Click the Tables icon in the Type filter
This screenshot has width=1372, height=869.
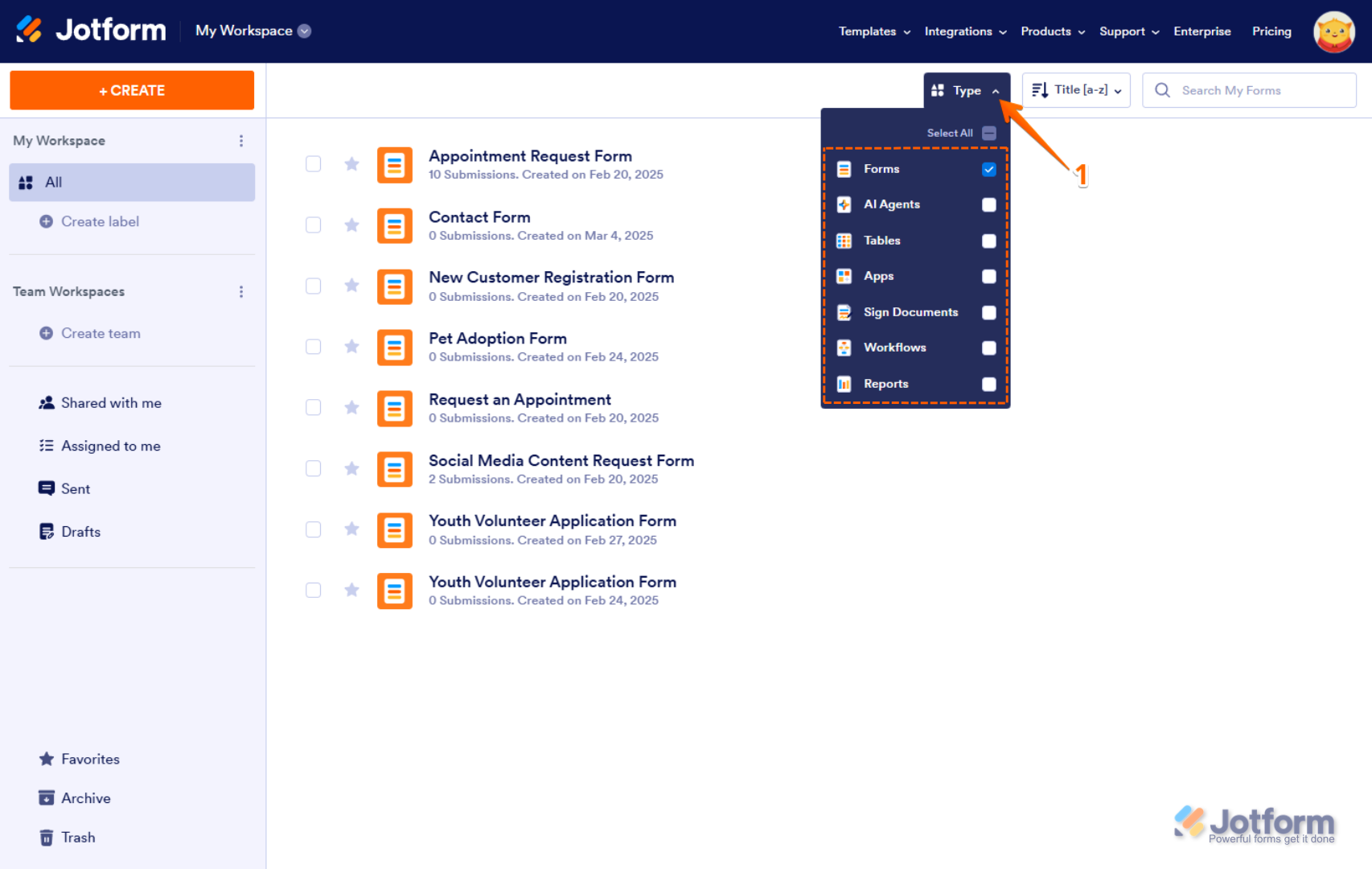[x=844, y=241]
